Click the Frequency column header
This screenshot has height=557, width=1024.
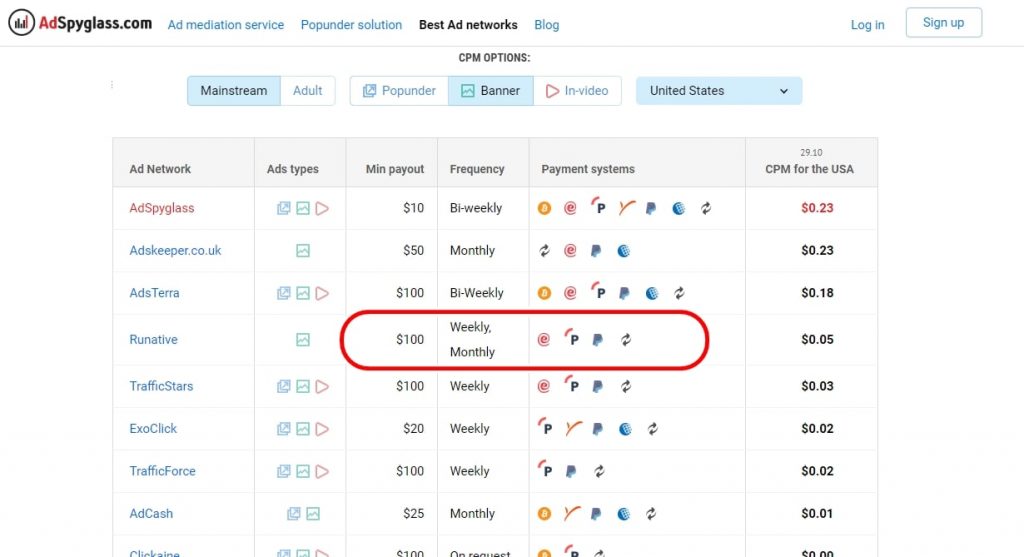(x=477, y=169)
